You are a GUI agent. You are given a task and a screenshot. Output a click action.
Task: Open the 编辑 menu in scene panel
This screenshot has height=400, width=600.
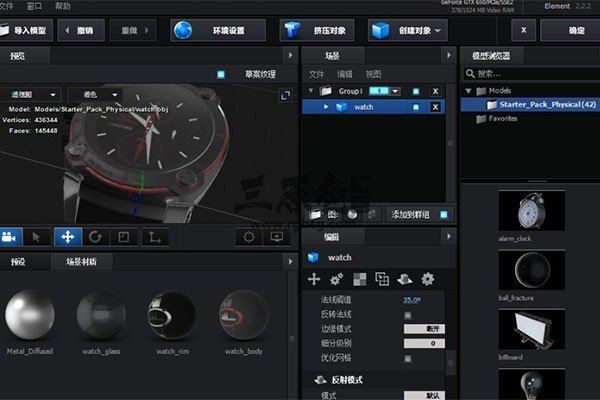click(344, 74)
